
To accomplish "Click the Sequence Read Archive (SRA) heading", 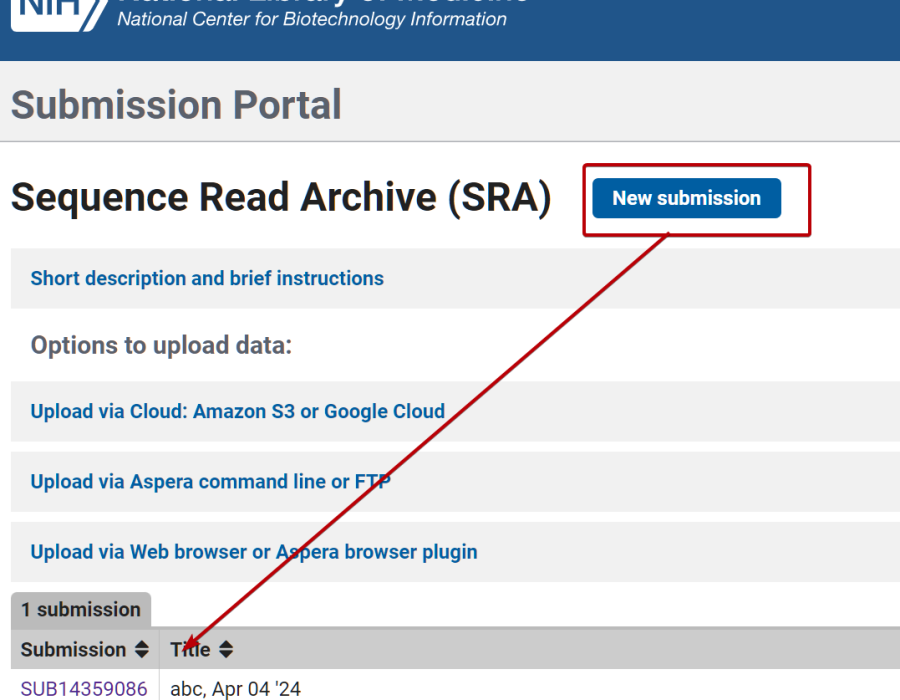I will click(x=281, y=198).
